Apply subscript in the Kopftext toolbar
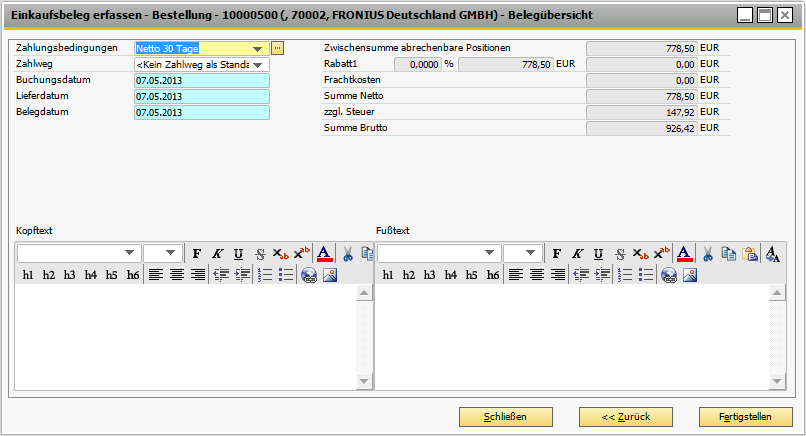806x436 pixels. coord(280,254)
